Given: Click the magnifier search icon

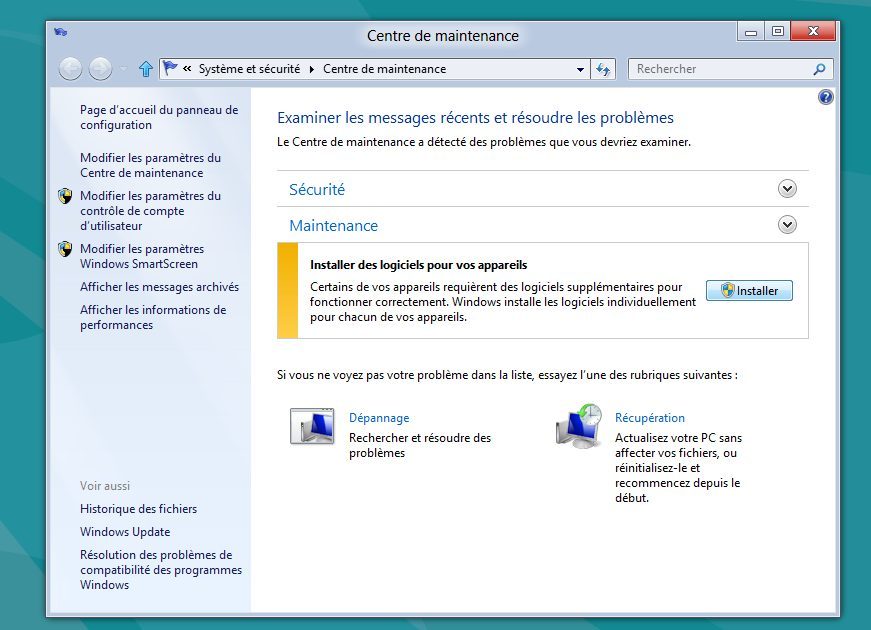Looking at the screenshot, I should (x=819, y=69).
